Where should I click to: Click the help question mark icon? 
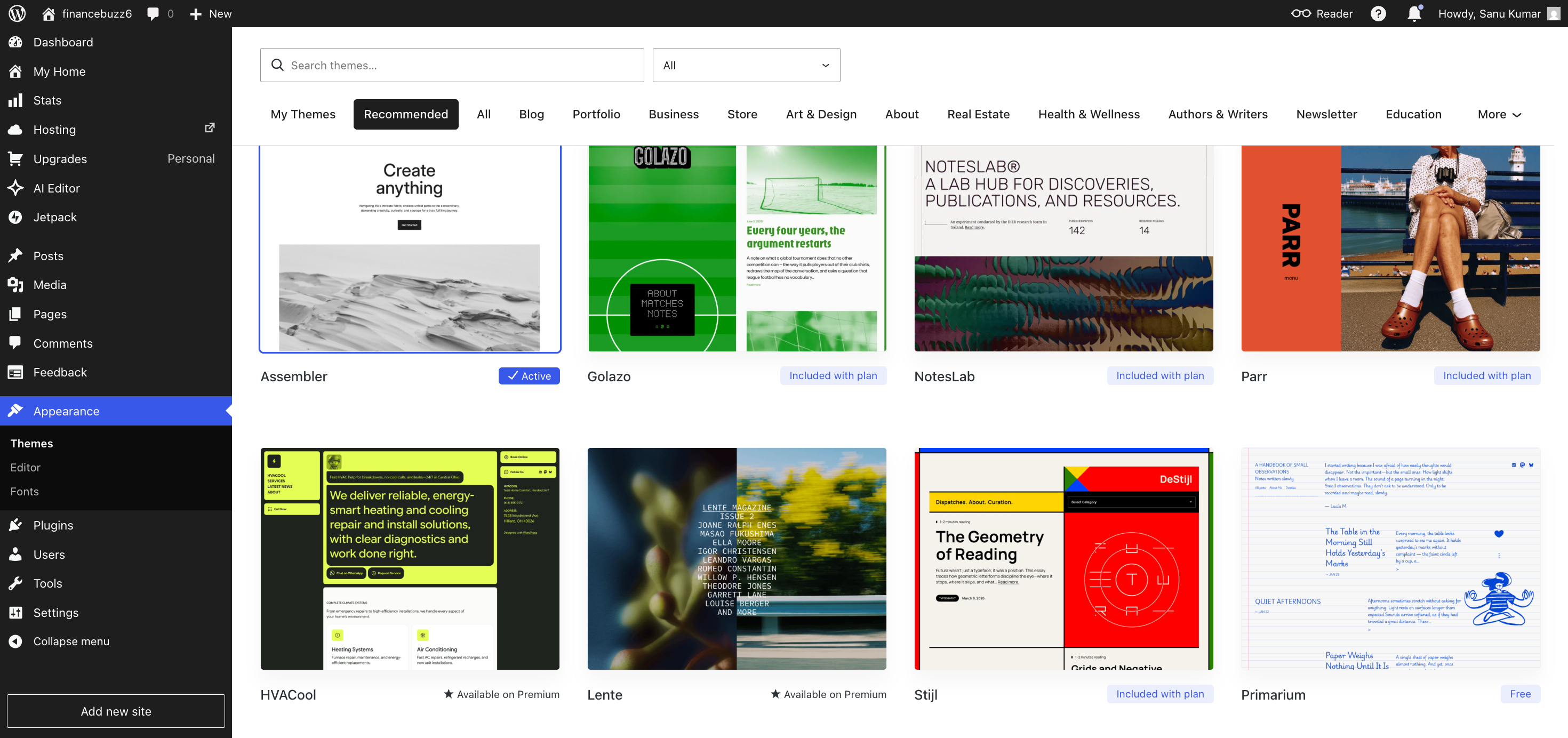(x=1378, y=13)
